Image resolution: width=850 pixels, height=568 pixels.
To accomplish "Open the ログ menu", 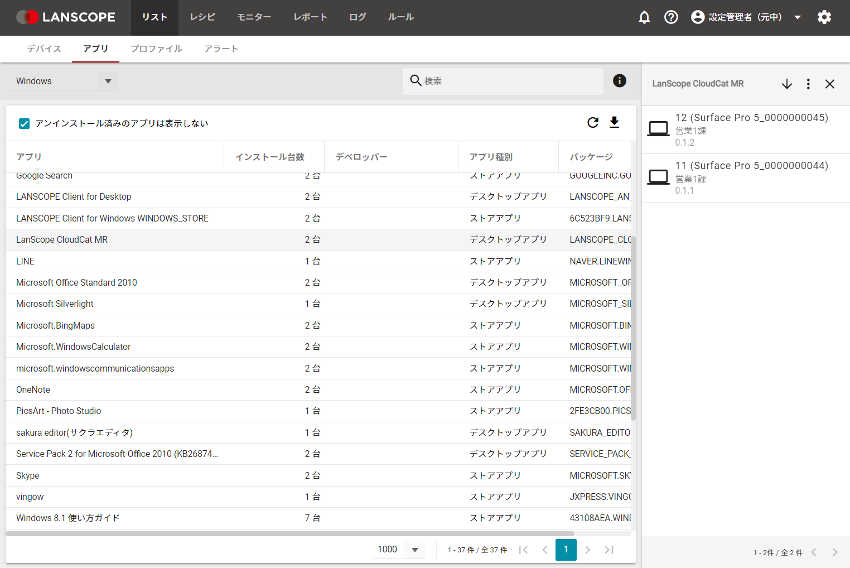I will 357,17.
